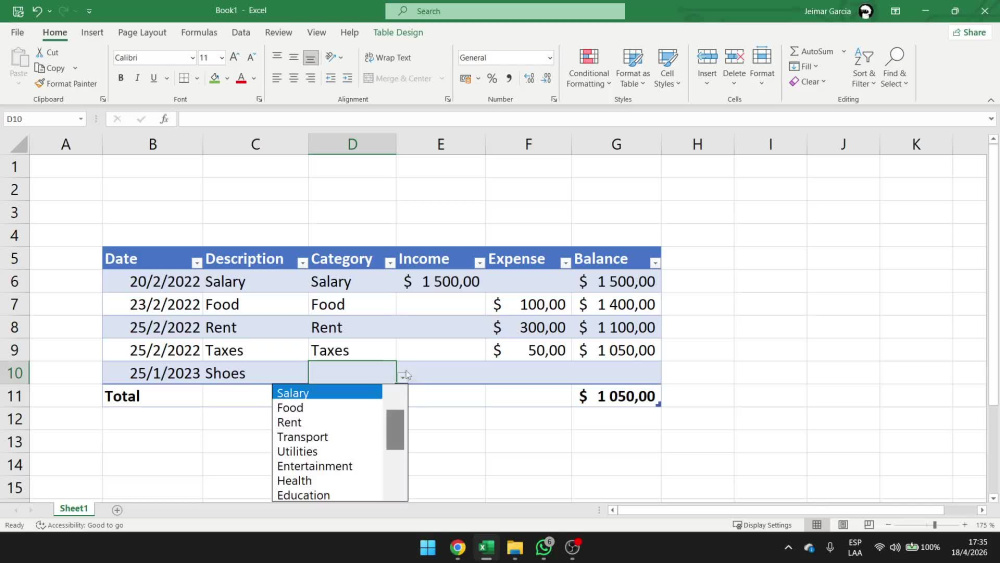Click the Format Painter tool
The image size is (1000, 563).
pyautogui.click(x=66, y=84)
